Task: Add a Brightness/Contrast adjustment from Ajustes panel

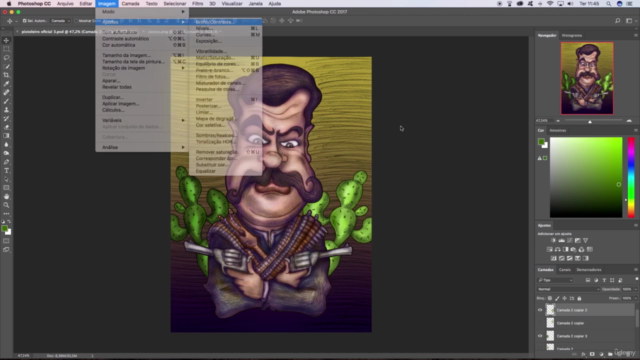Action: [x=553, y=240]
